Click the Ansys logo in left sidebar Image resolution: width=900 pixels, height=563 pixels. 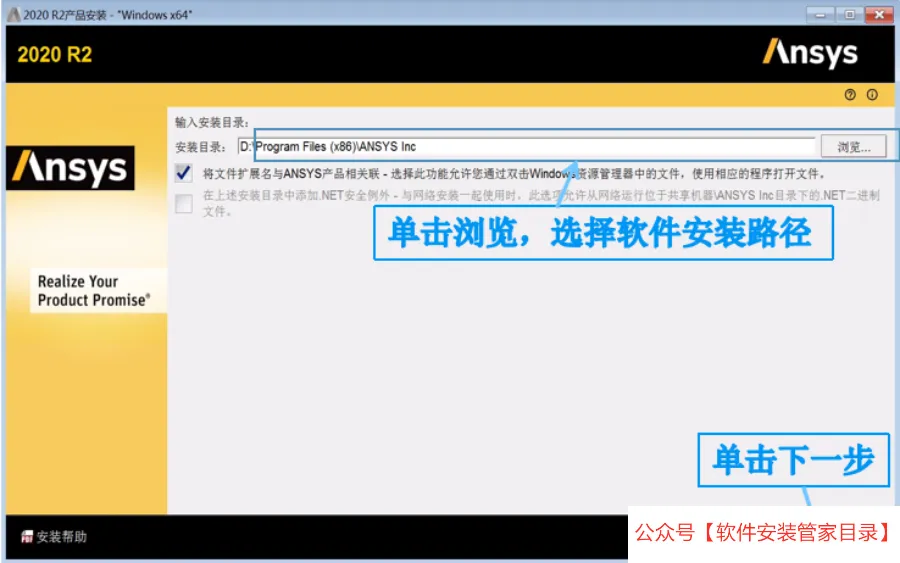coord(70,168)
